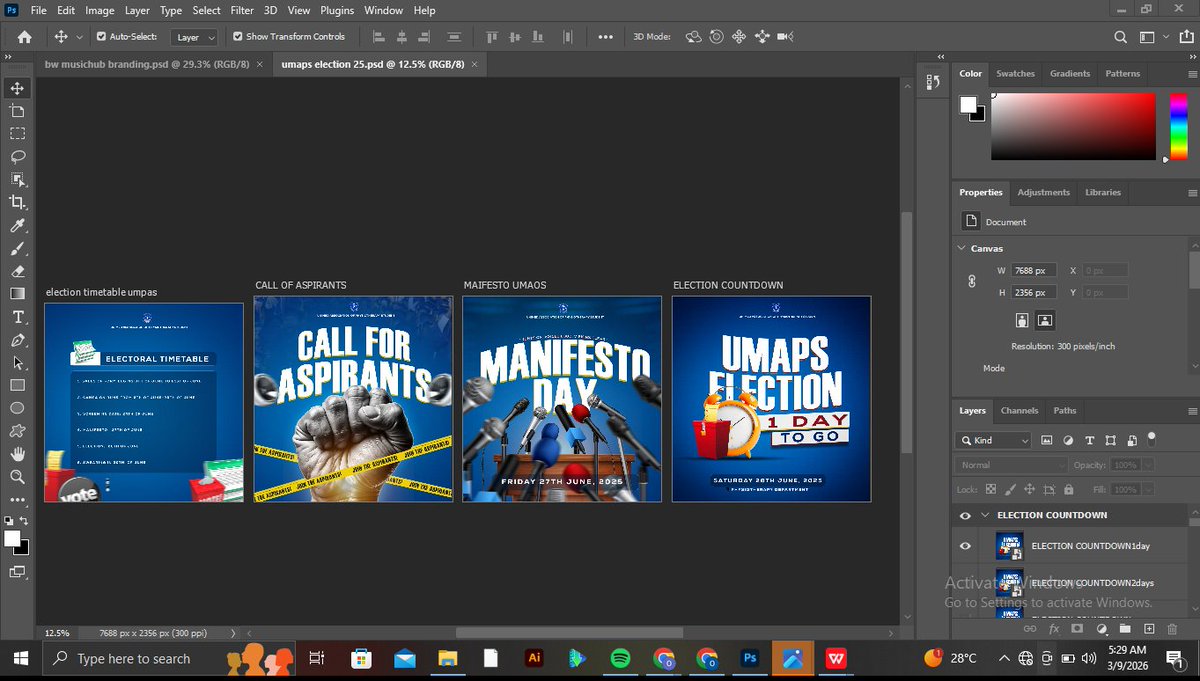Collapse the Canvas section
1200x681 pixels.
pos(962,248)
